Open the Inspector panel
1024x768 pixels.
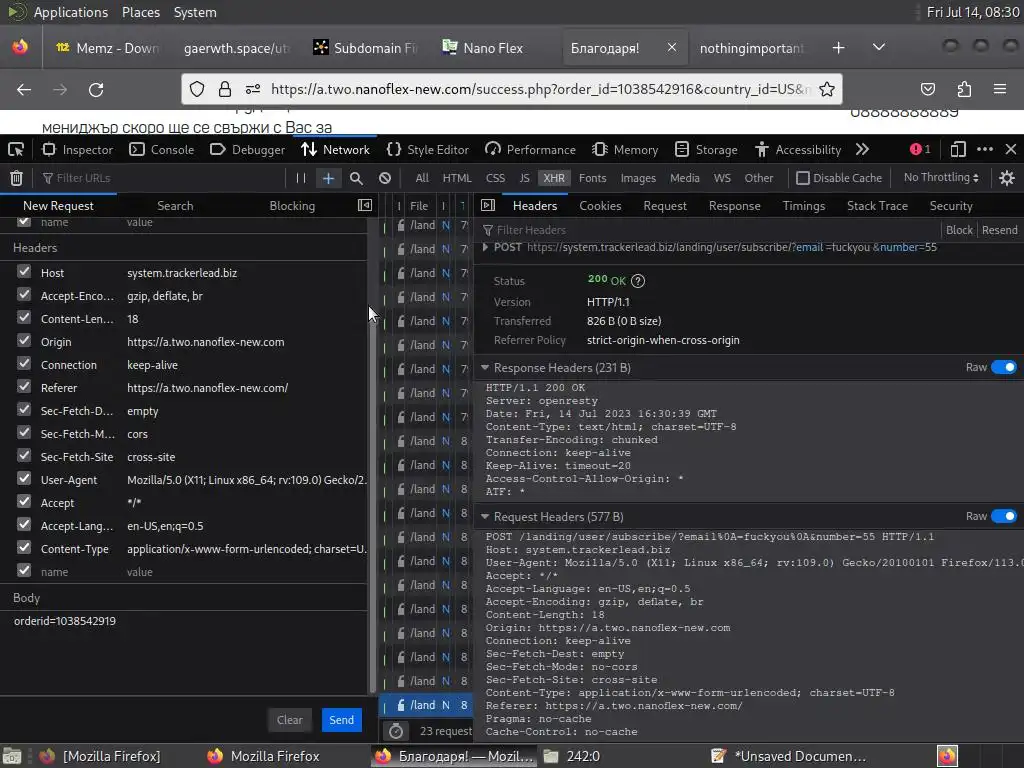pyautogui.click(x=77, y=150)
